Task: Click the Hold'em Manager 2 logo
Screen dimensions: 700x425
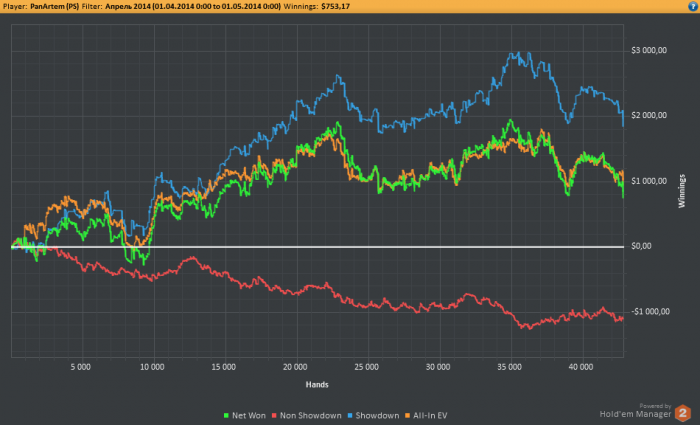Action: (683, 413)
